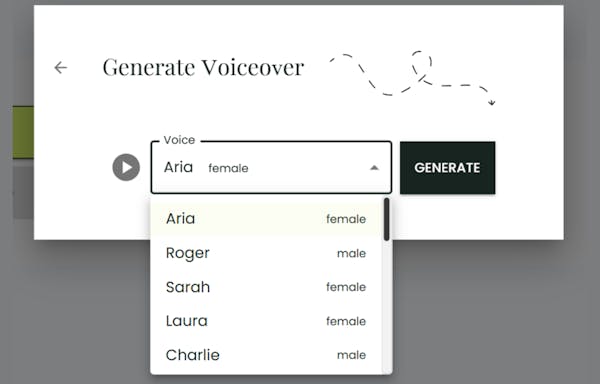
Task: Play the selected voice preview
Action: (126, 168)
